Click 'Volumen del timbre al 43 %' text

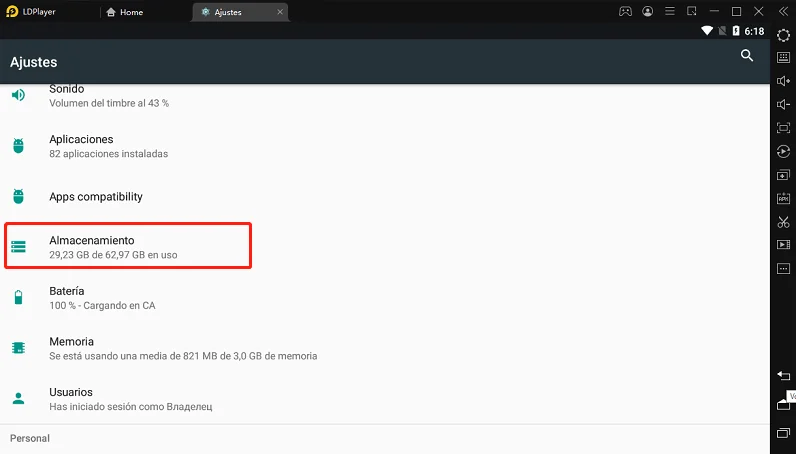[x=109, y=103]
